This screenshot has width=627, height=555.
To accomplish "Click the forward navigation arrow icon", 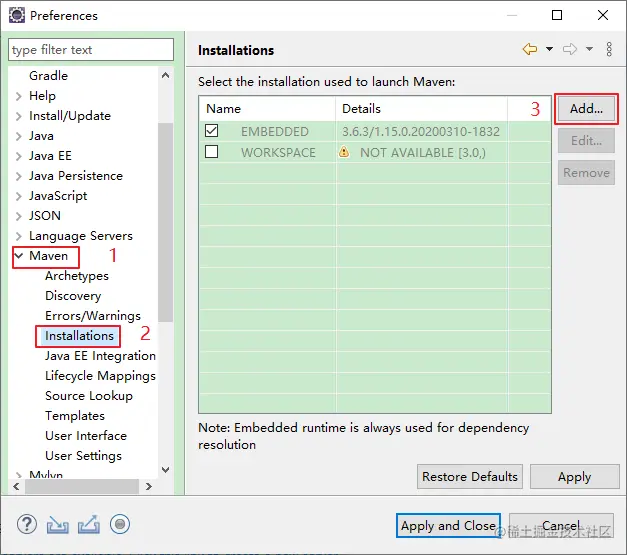I will tap(570, 49).
